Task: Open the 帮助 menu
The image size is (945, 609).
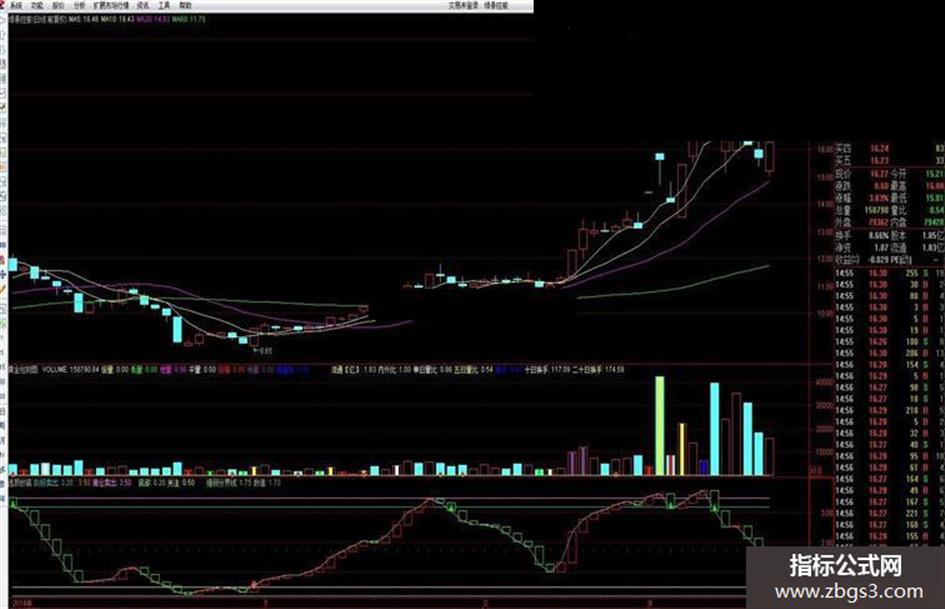Action: click(185, 5)
